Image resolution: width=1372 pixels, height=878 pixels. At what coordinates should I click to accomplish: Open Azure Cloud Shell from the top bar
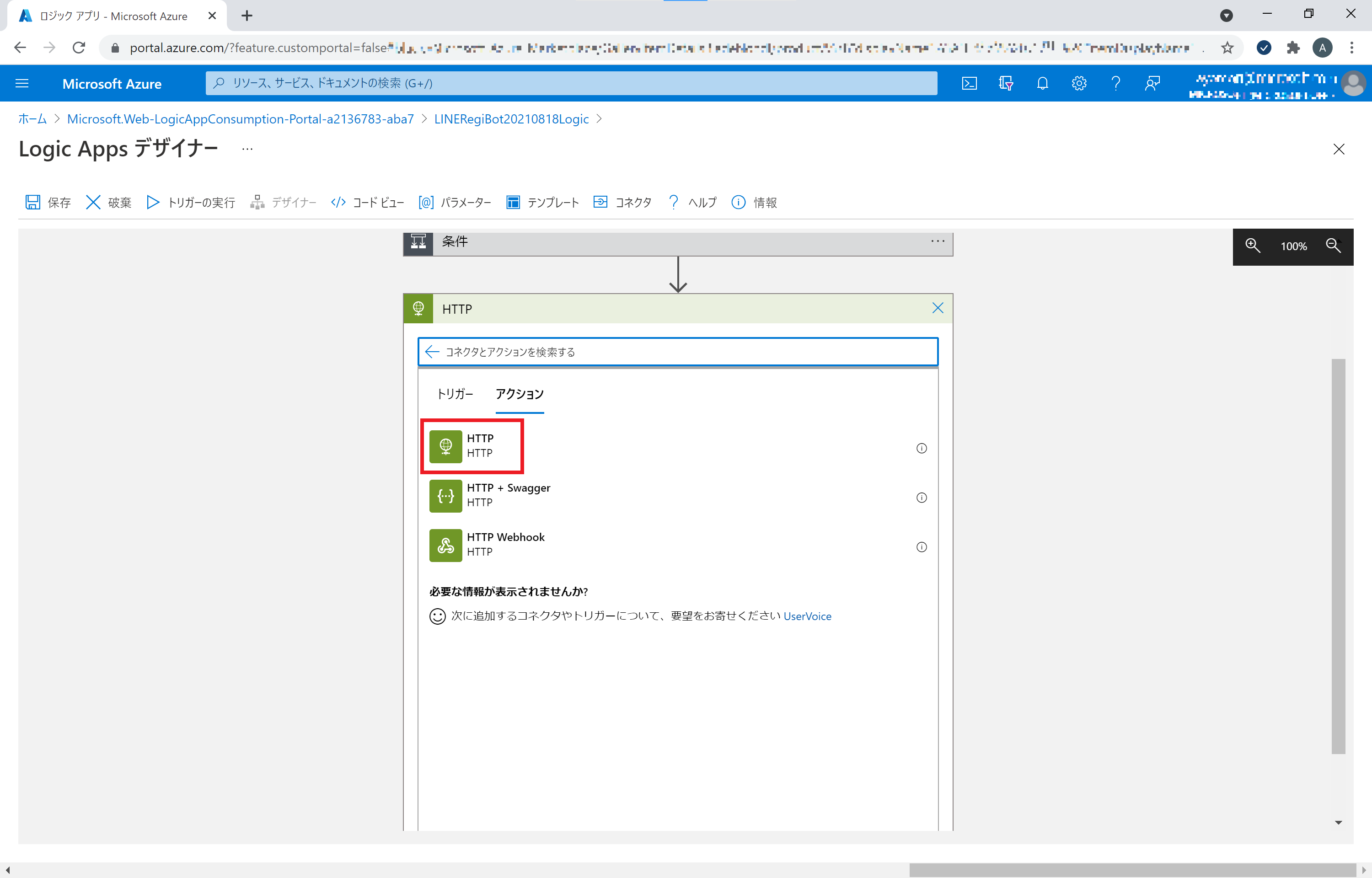970,83
